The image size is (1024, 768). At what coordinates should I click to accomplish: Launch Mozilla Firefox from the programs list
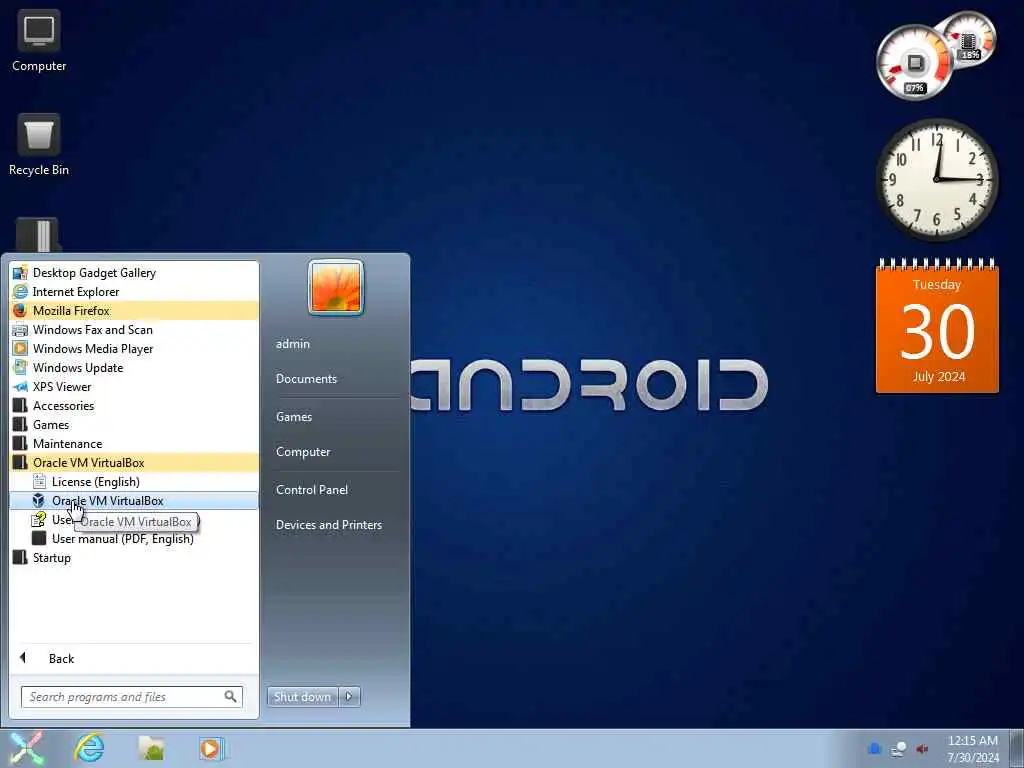[134, 311]
